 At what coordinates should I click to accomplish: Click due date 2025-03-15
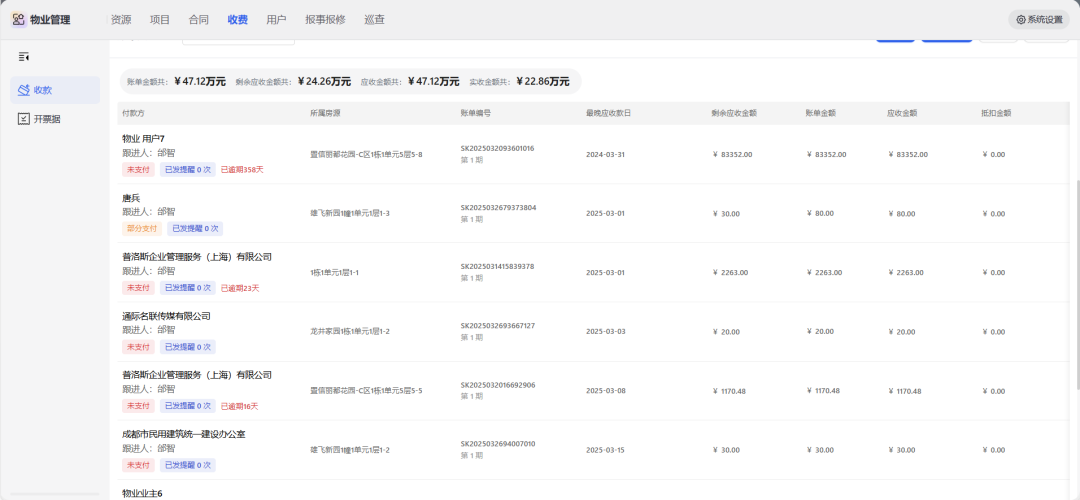click(x=605, y=450)
